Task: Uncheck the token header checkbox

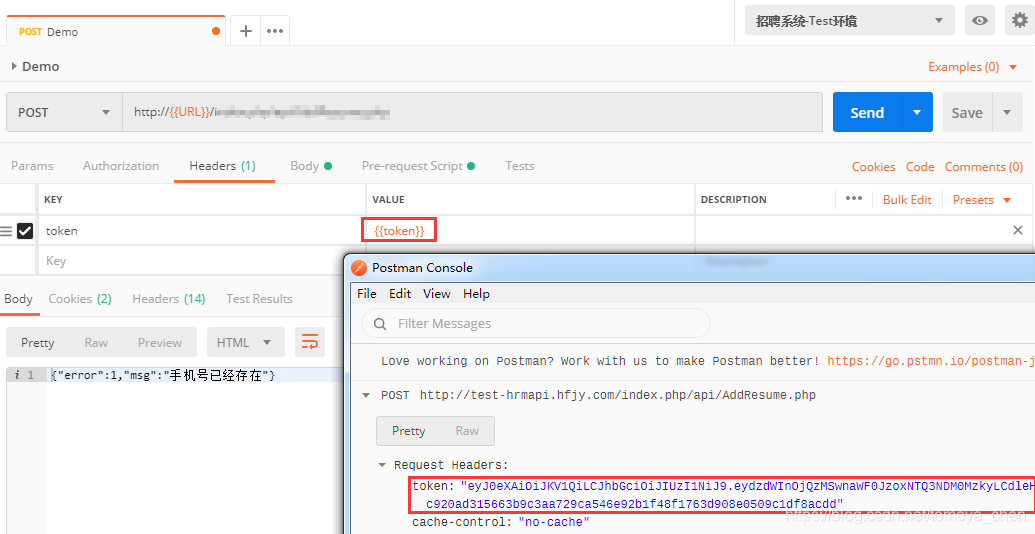Action: coord(25,231)
